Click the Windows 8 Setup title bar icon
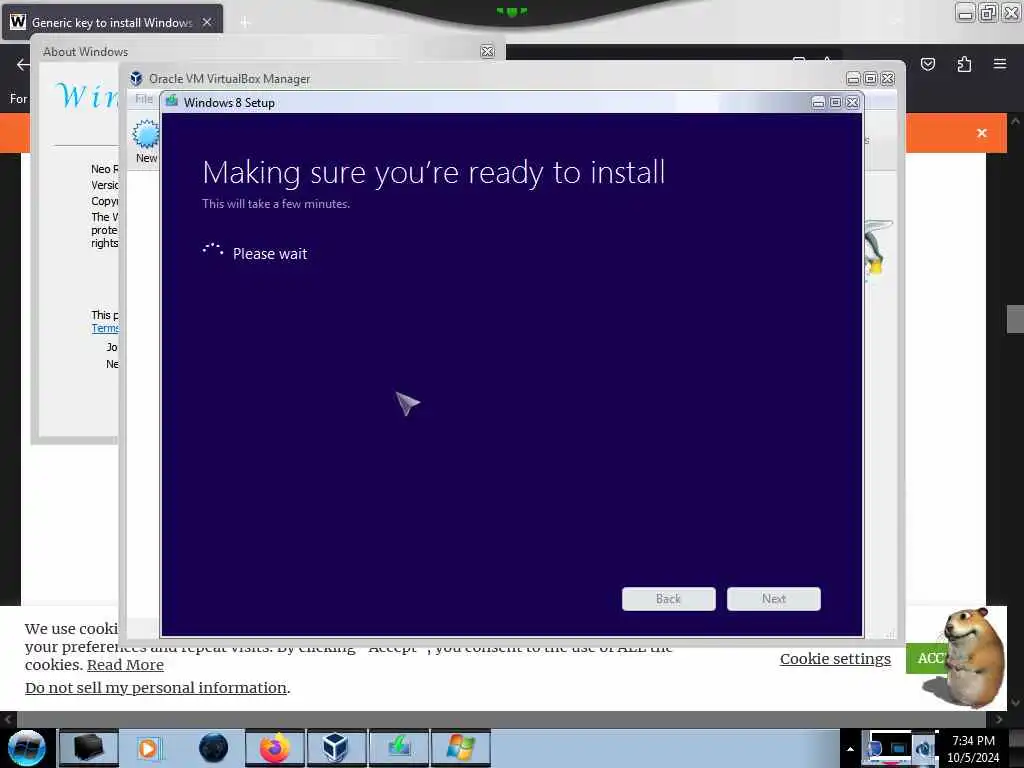Viewport: 1024px width, 768px height. pyautogui.click(x=172, y=101)
